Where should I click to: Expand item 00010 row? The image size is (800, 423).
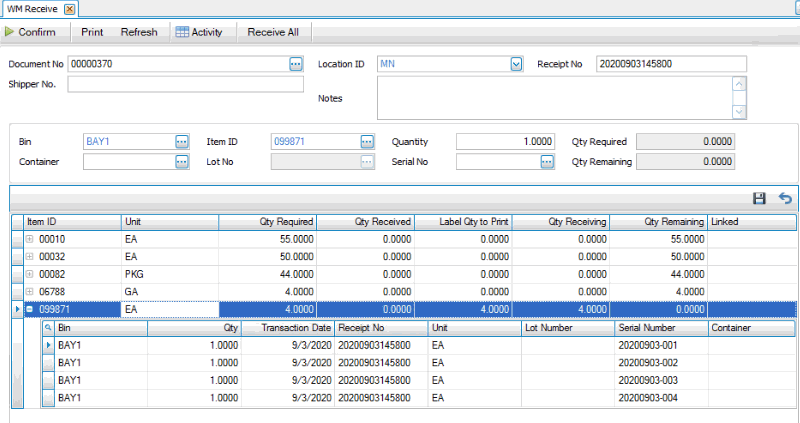tap(30, 240)
